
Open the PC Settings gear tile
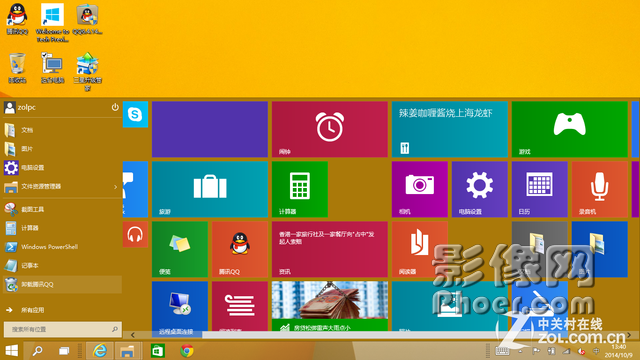480,189
